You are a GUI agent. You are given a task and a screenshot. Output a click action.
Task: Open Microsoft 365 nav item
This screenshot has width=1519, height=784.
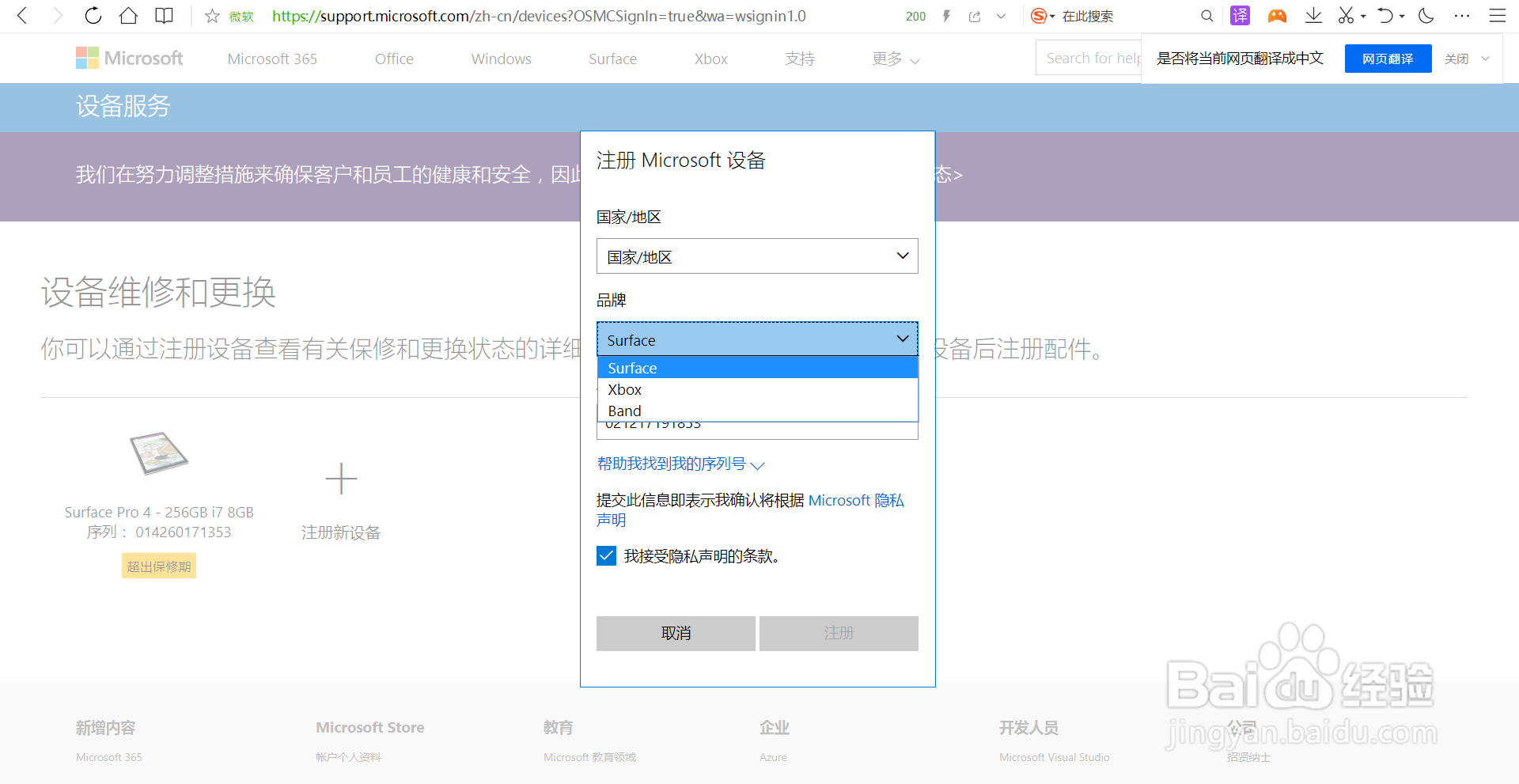point(272,59)
